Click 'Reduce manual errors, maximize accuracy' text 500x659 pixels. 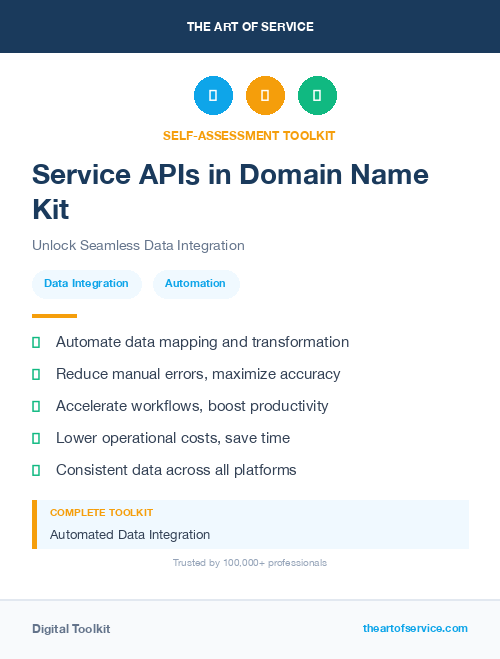pos(198,374)
